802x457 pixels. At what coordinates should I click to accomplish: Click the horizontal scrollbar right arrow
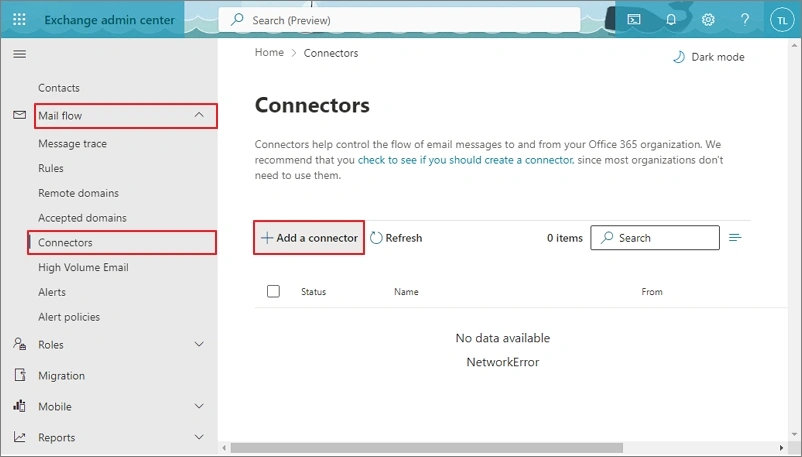[x=781, y=448]
